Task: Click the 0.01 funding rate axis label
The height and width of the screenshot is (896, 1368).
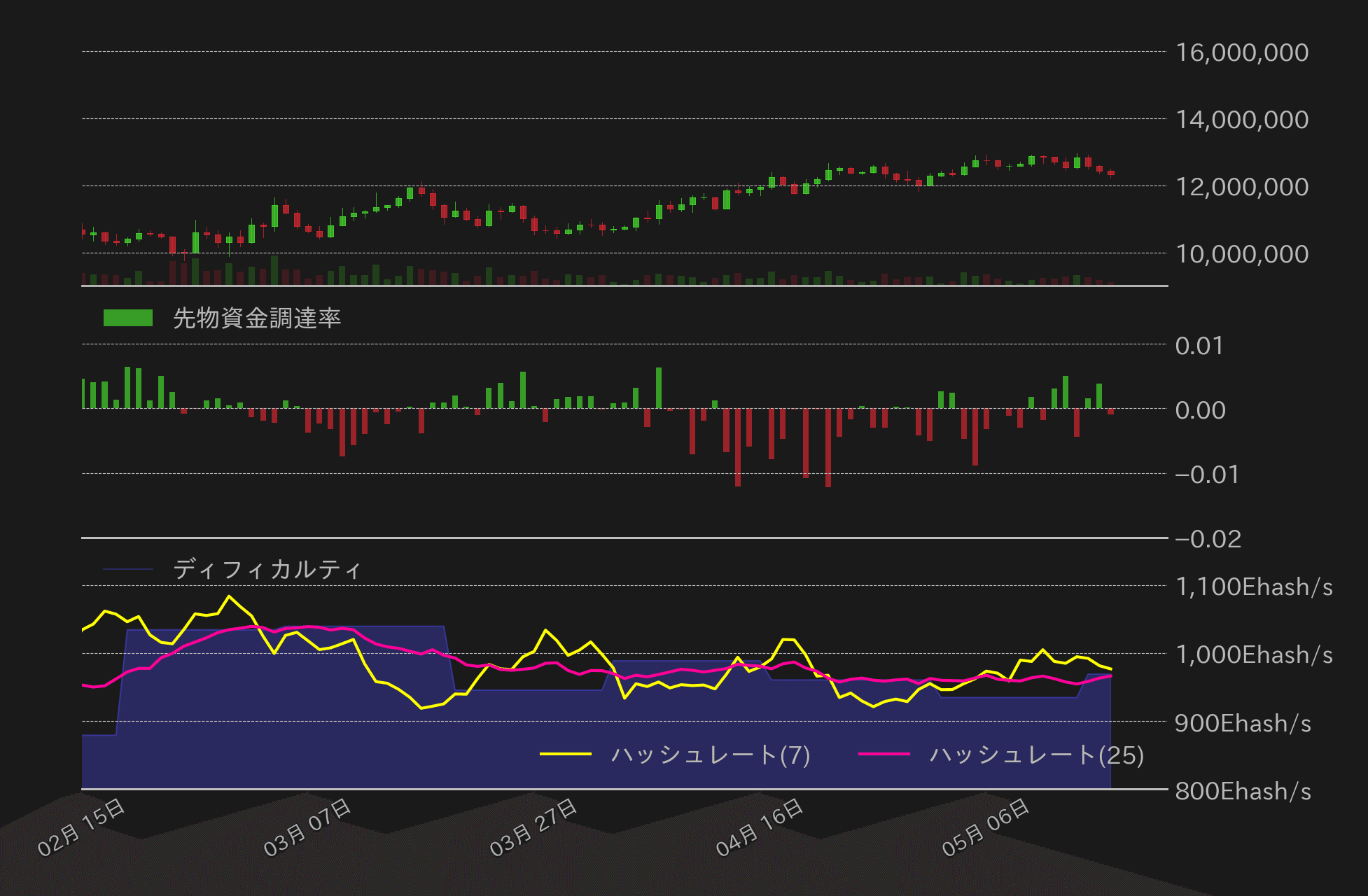Action: 1199,346
